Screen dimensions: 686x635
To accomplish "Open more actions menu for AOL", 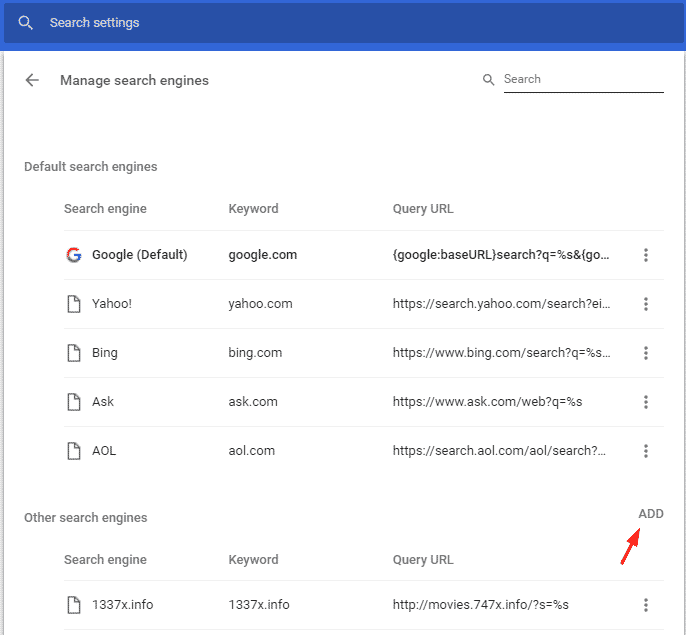I will coord(646,451).
